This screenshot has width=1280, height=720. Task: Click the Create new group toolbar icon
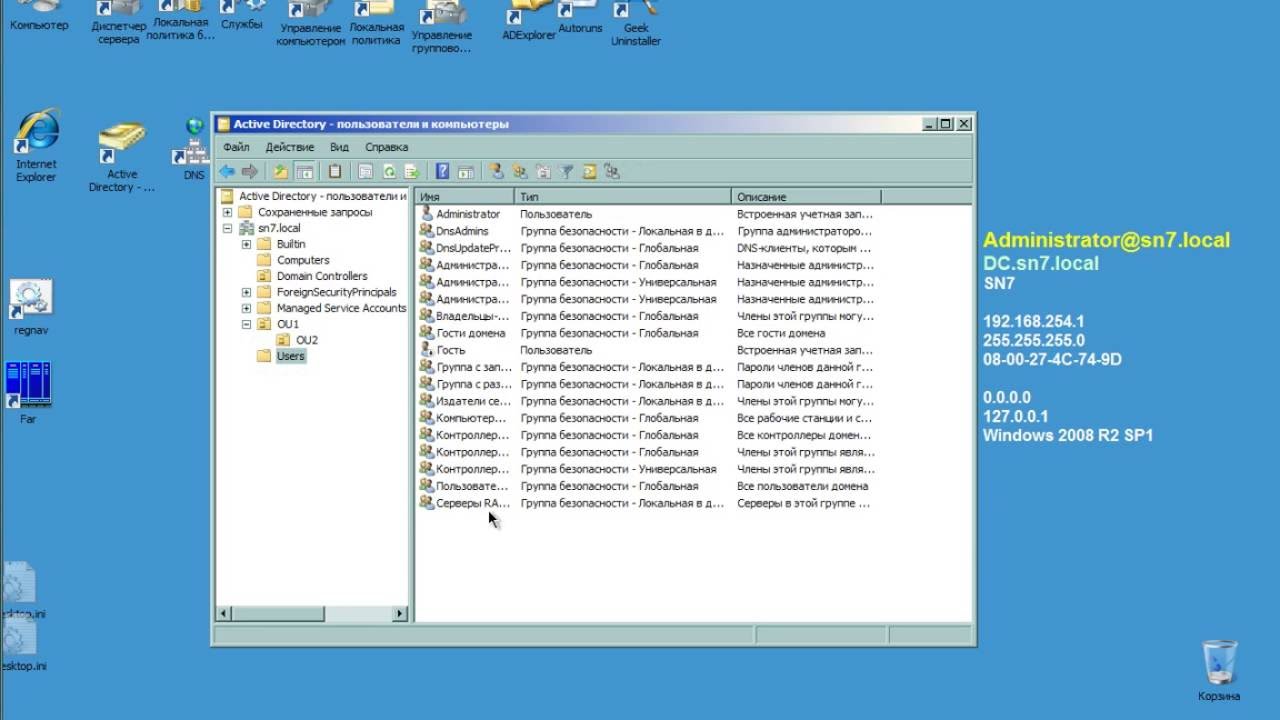(x=519, y=172)
